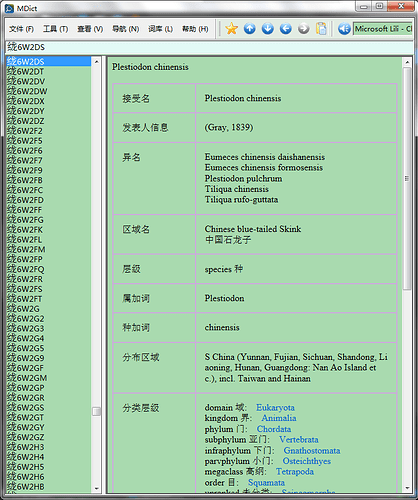Click the word list scrollbar down arrow
This screenshot has width=418, height=500.
coord(97,488)
